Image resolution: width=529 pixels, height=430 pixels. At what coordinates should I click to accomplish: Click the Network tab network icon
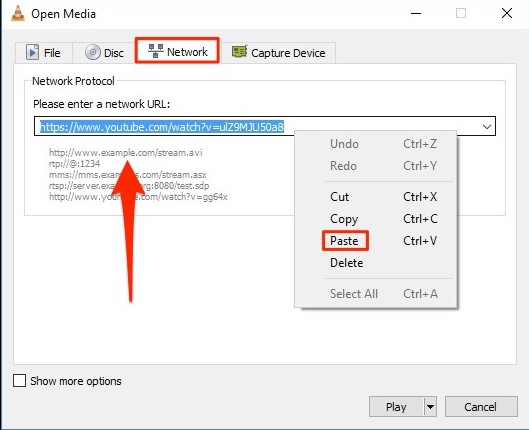point(156,51)
